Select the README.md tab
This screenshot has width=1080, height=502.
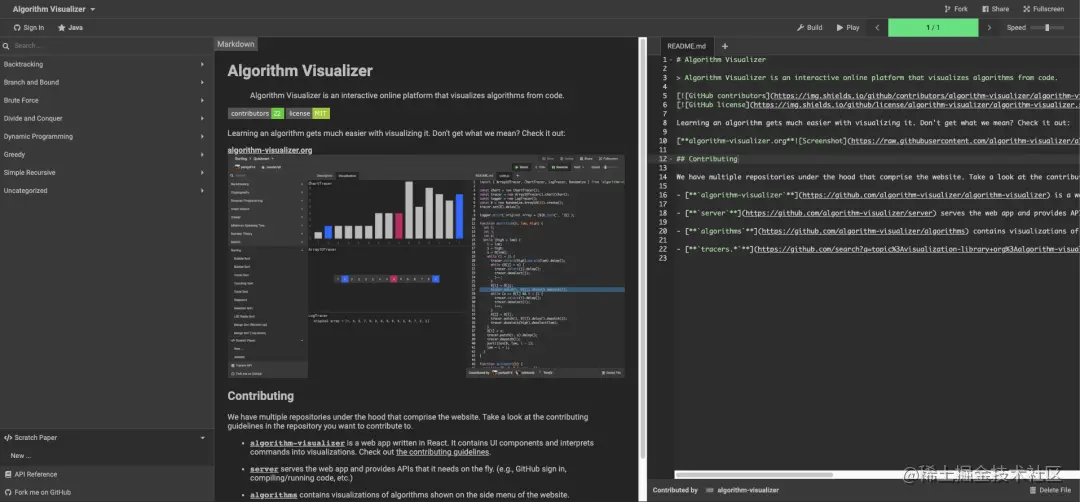(686, 46)
